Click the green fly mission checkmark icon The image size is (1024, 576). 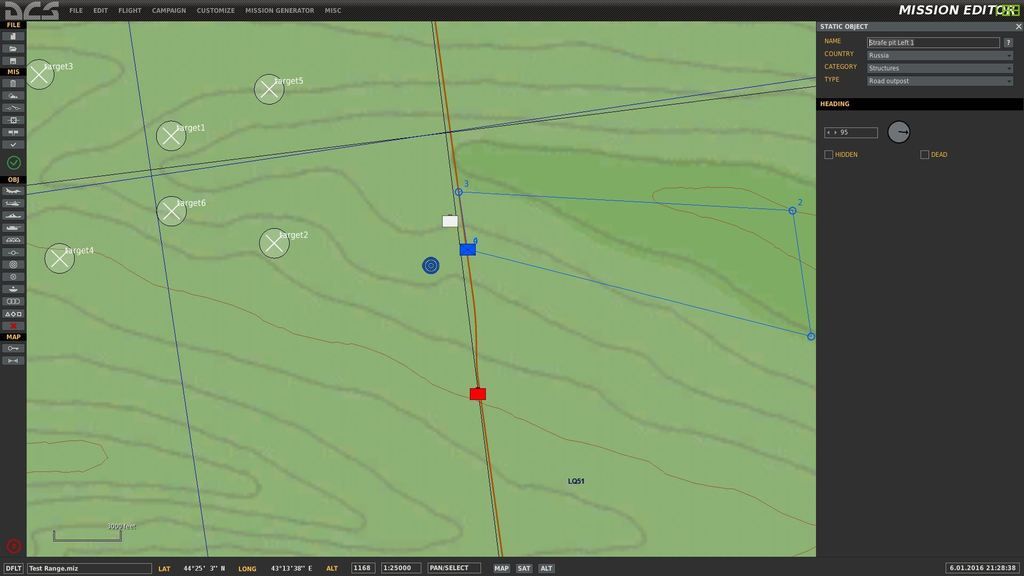pos(14,162)
